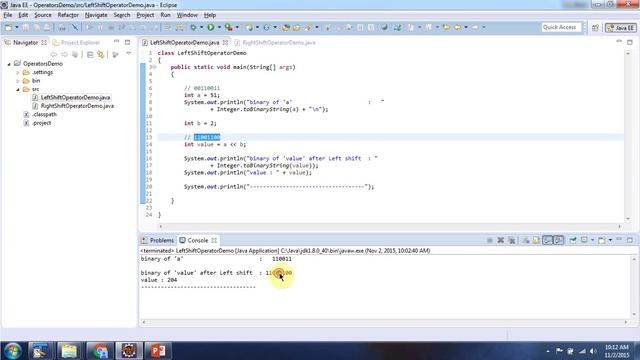Image resolution: width=640 pixels, height=360 pixels.
Task: Toggle Skip All Breakpoints in toolbar
Action: click(75, 27)
